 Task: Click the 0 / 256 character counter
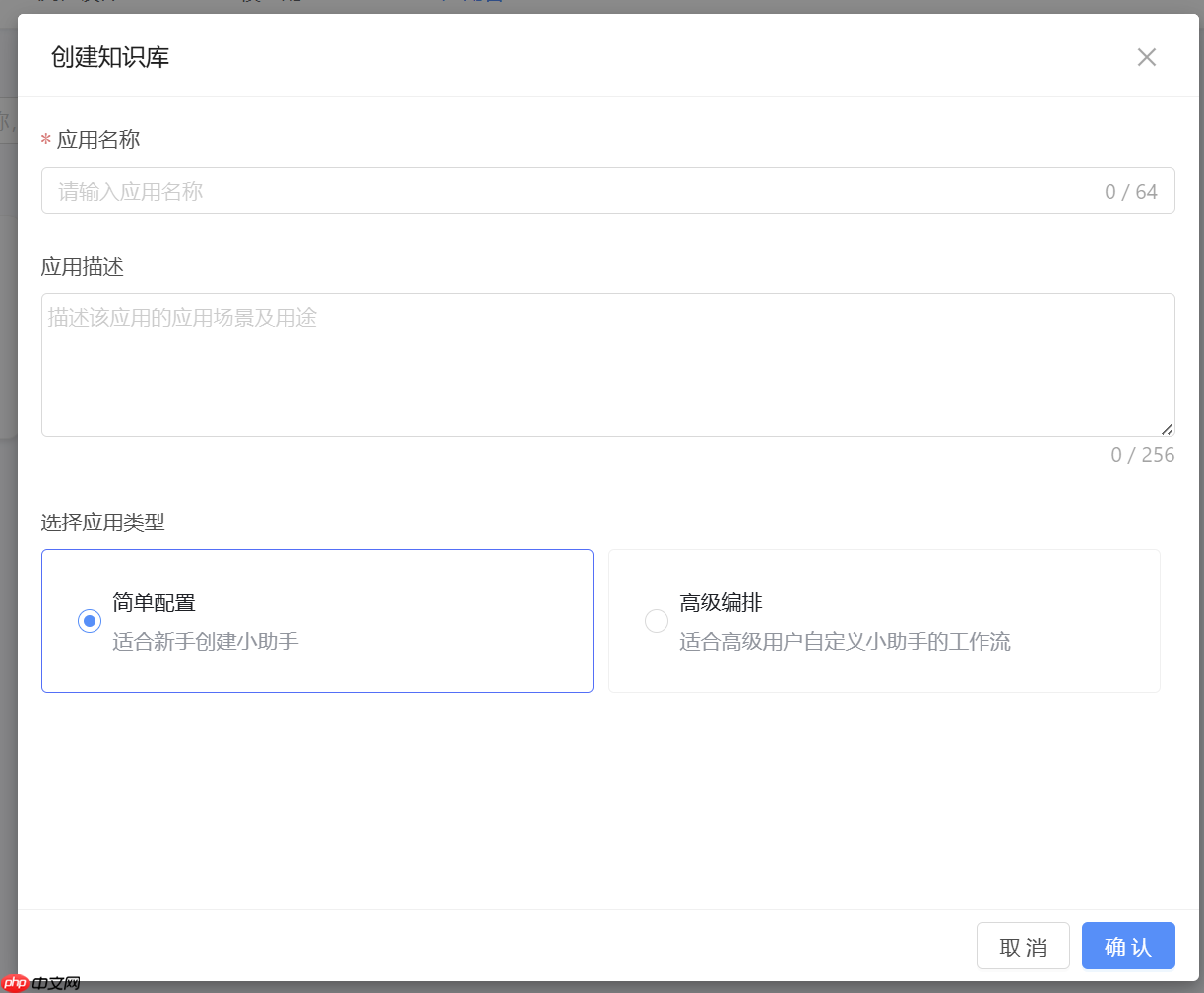[1142, 454]
